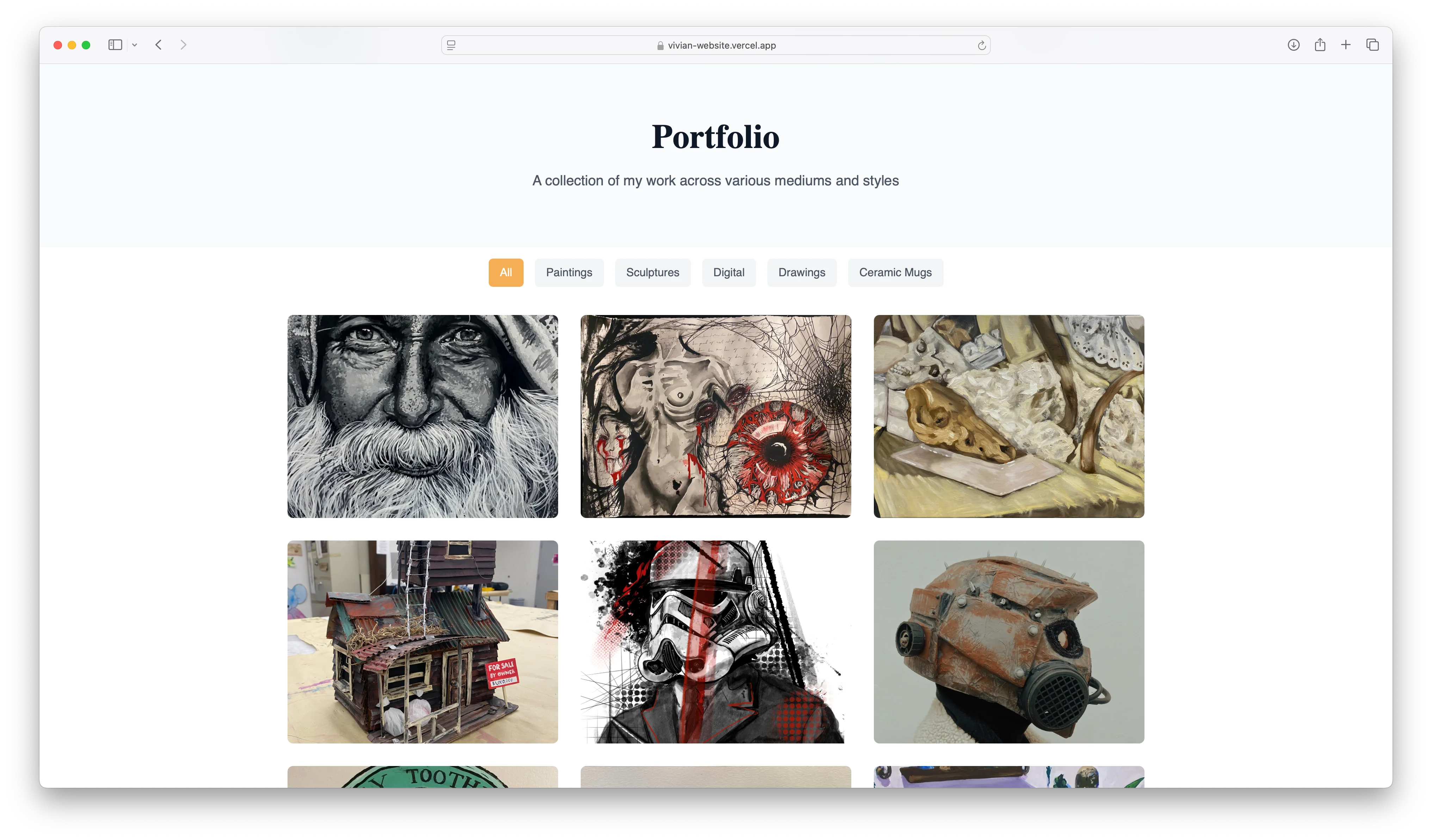This screenshot has height=840, width=1432.
Task: Open the bearded old man portrait
Action: tap(422, 416)
